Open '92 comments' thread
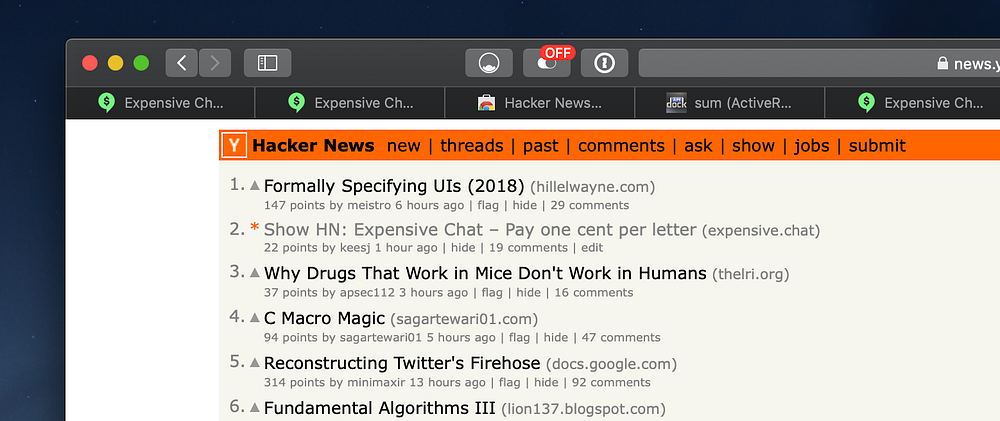 pyautogui.click(x=611, y=383)
